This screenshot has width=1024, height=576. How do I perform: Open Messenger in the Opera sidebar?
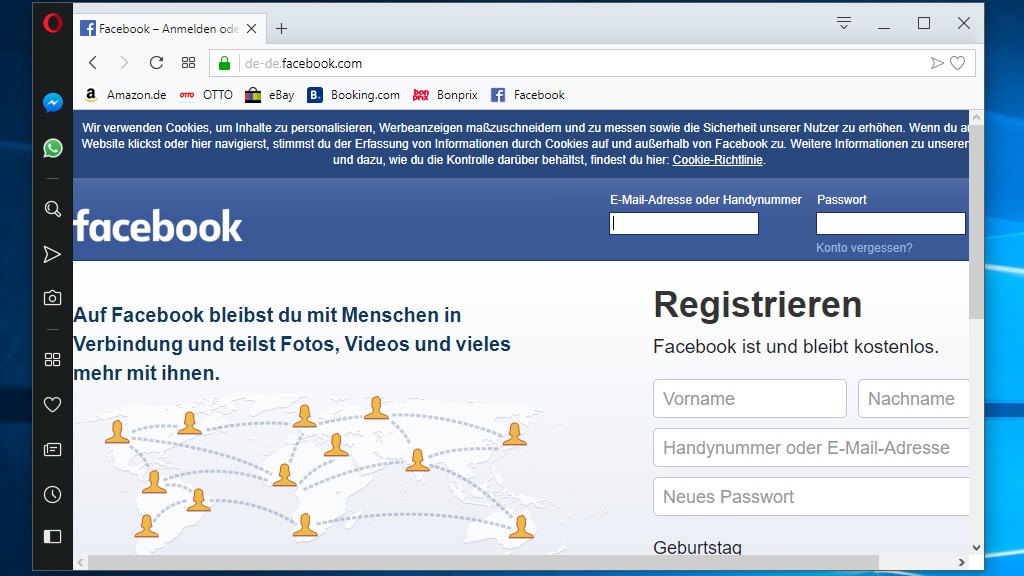pyautogui.click(x=53, y=102)
